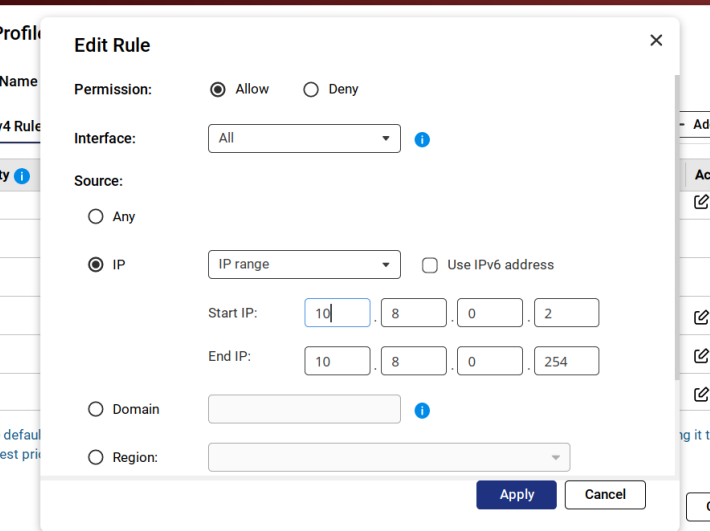Click the info icon beside Interface dropdown

(x=422, y=139)
